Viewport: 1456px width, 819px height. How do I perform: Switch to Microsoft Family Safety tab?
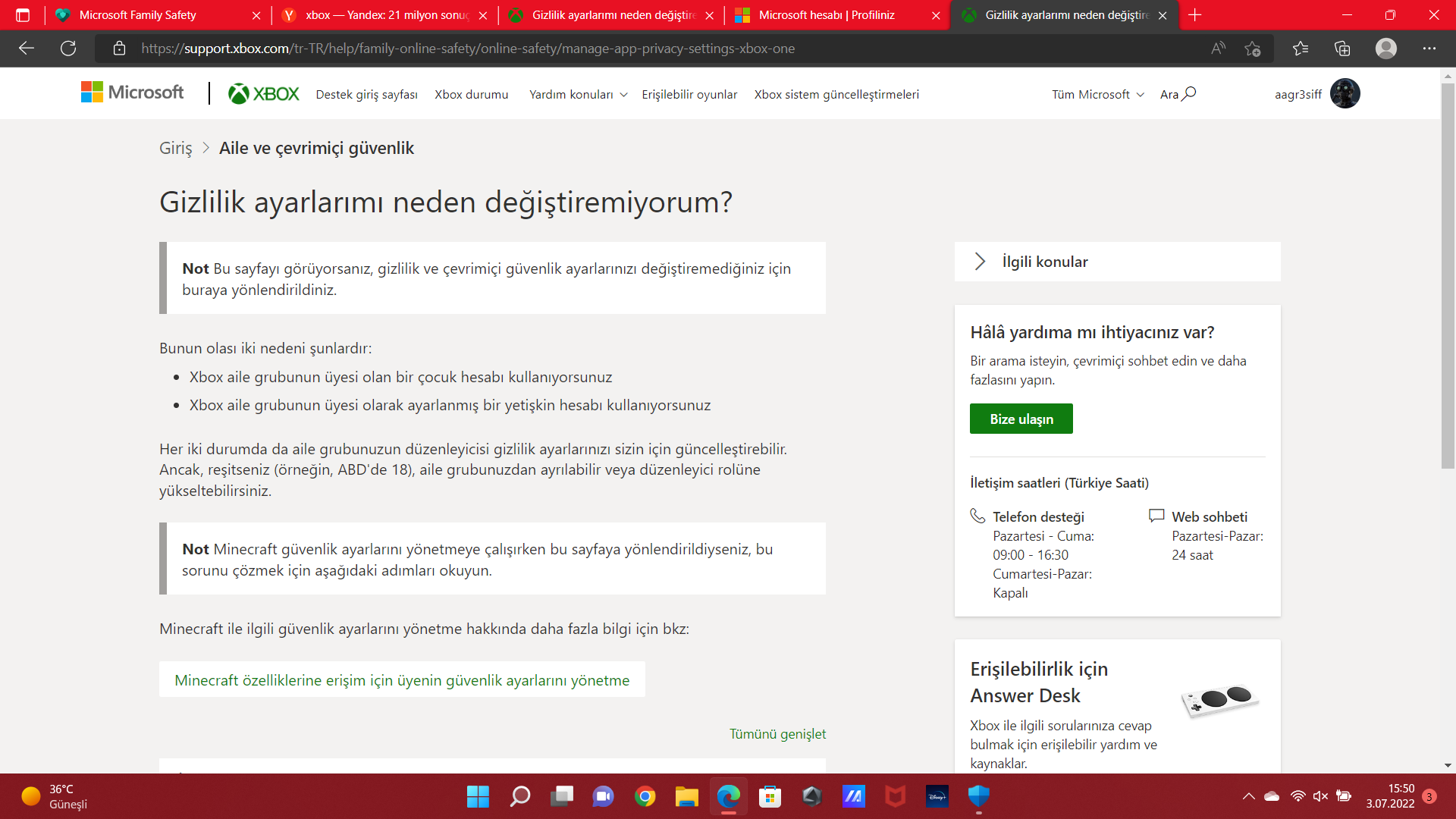[137, 15]
